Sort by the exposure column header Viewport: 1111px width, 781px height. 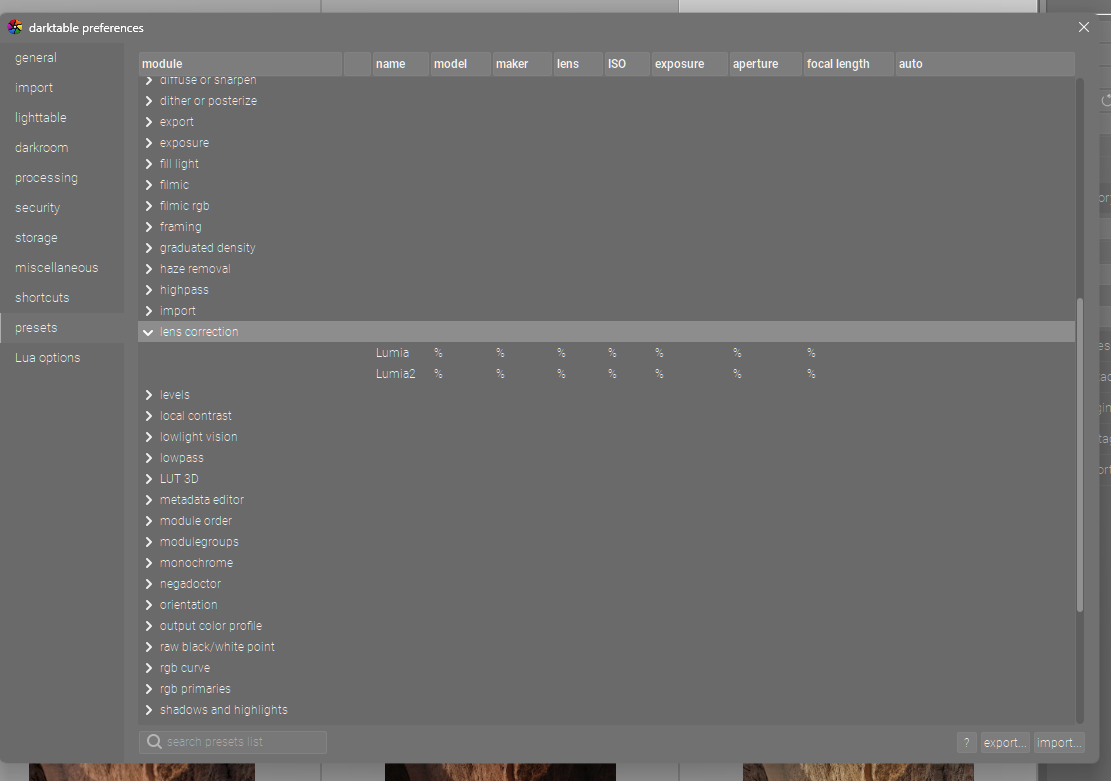click(689, 64)
